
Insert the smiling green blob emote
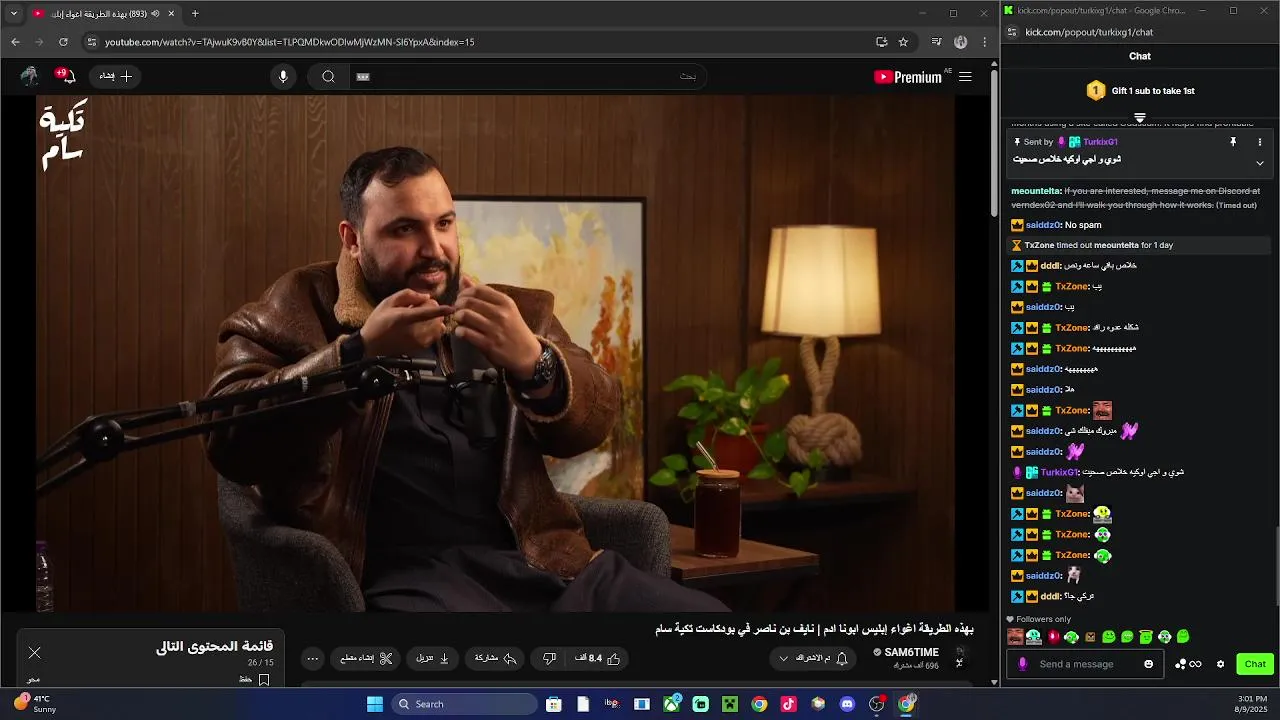pos(1108,637)
